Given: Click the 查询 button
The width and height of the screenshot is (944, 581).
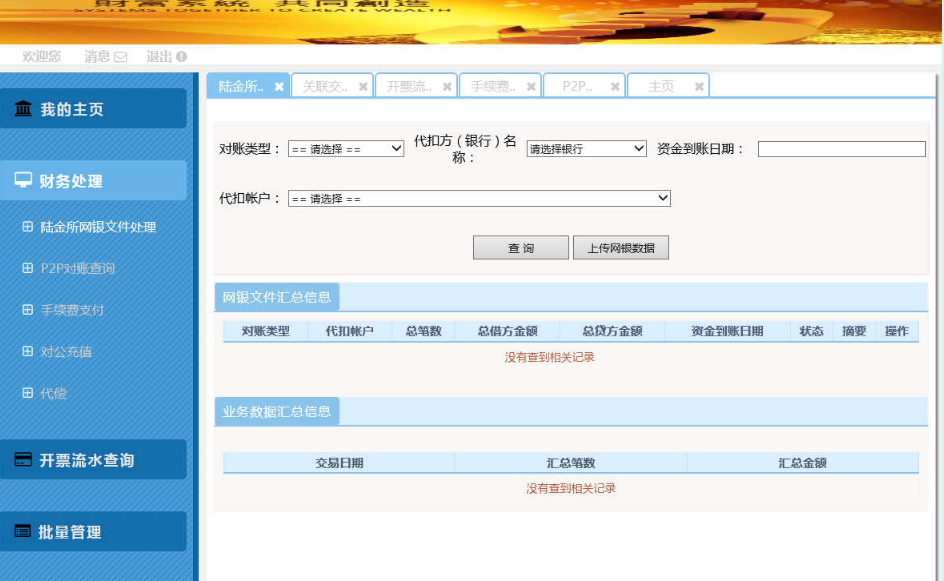Looking at the screenshot, I should 518,247.
